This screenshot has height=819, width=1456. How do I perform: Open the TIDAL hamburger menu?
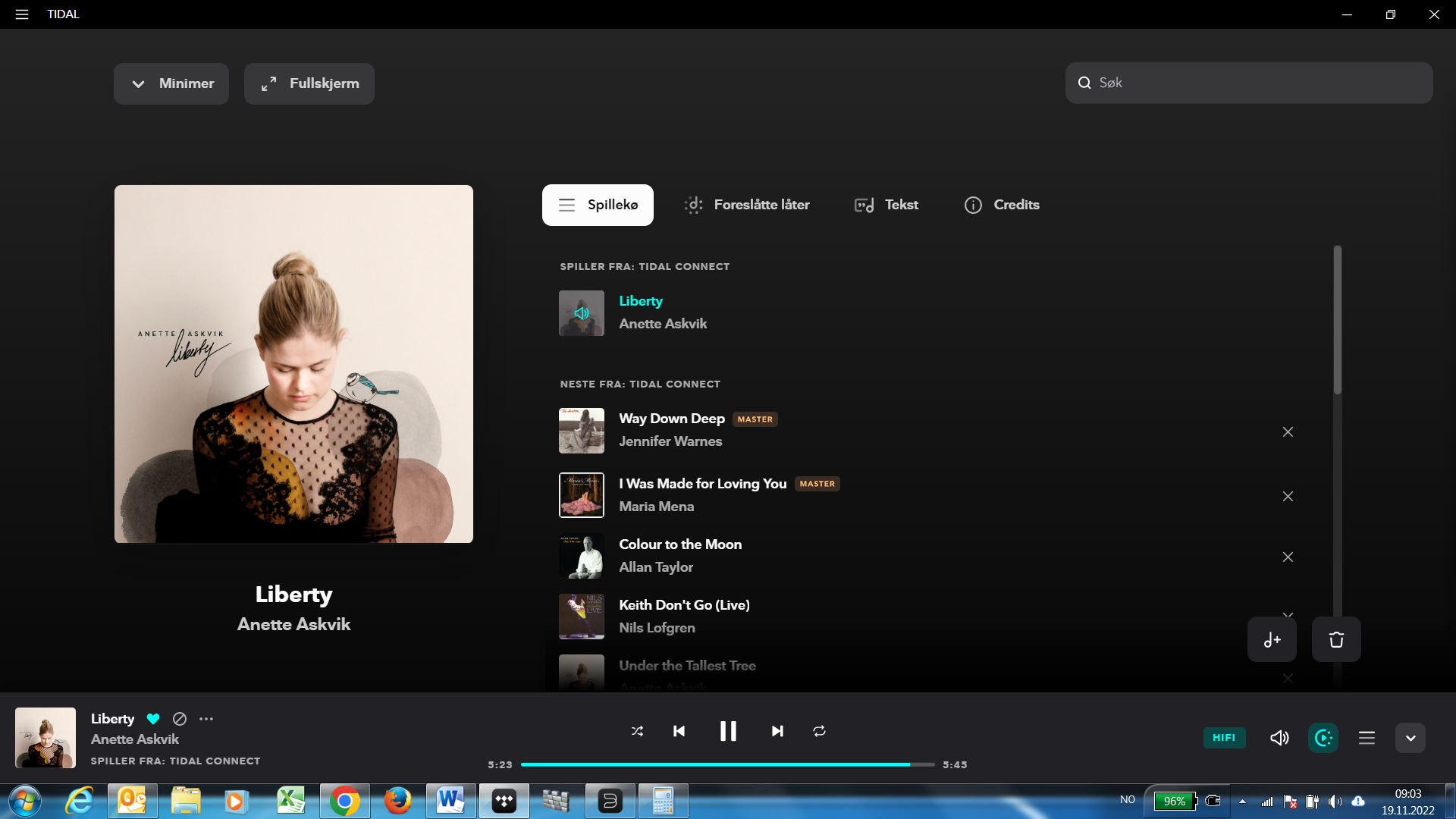point(22,14)
